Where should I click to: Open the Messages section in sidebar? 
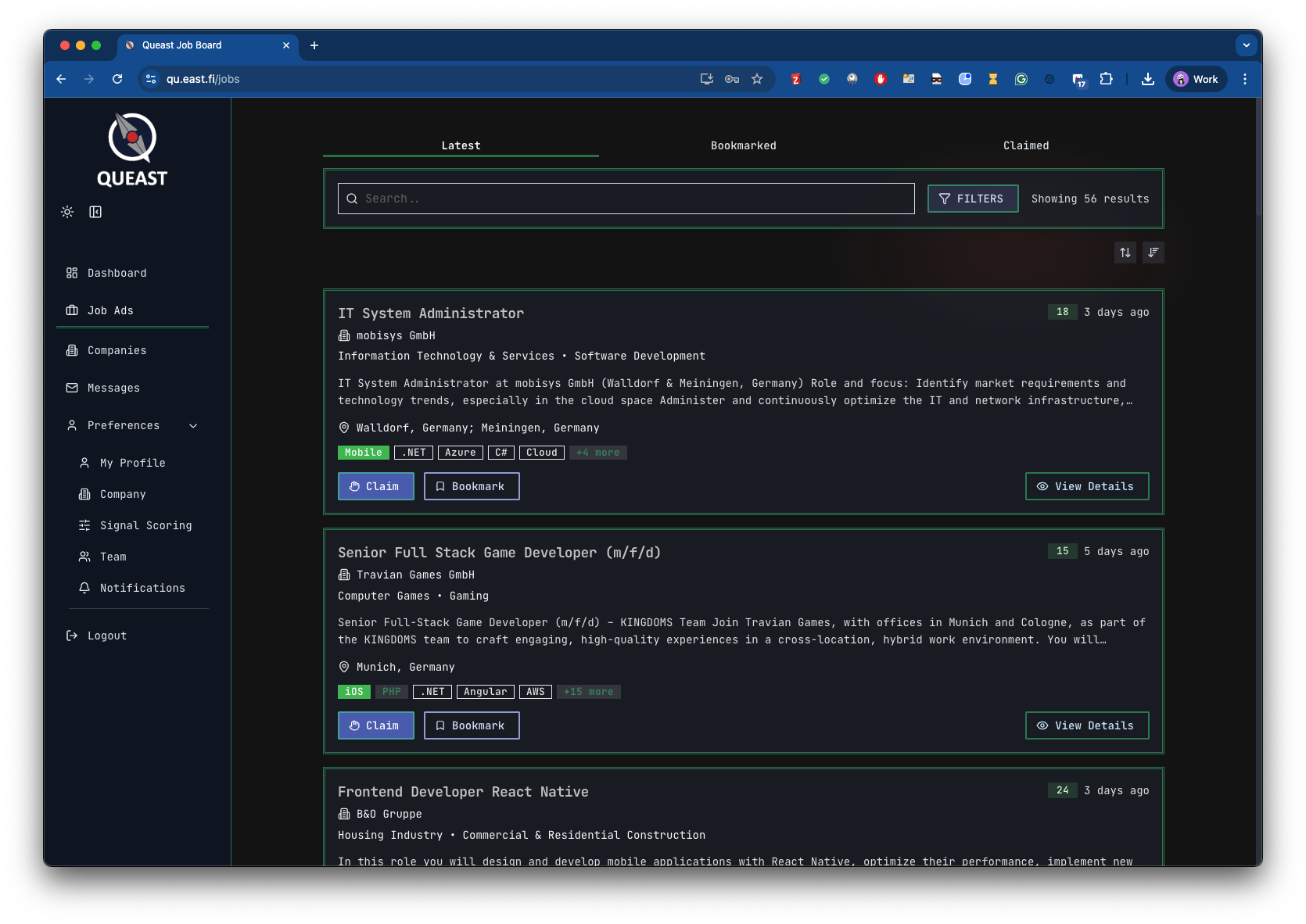[x=113, y=388]
